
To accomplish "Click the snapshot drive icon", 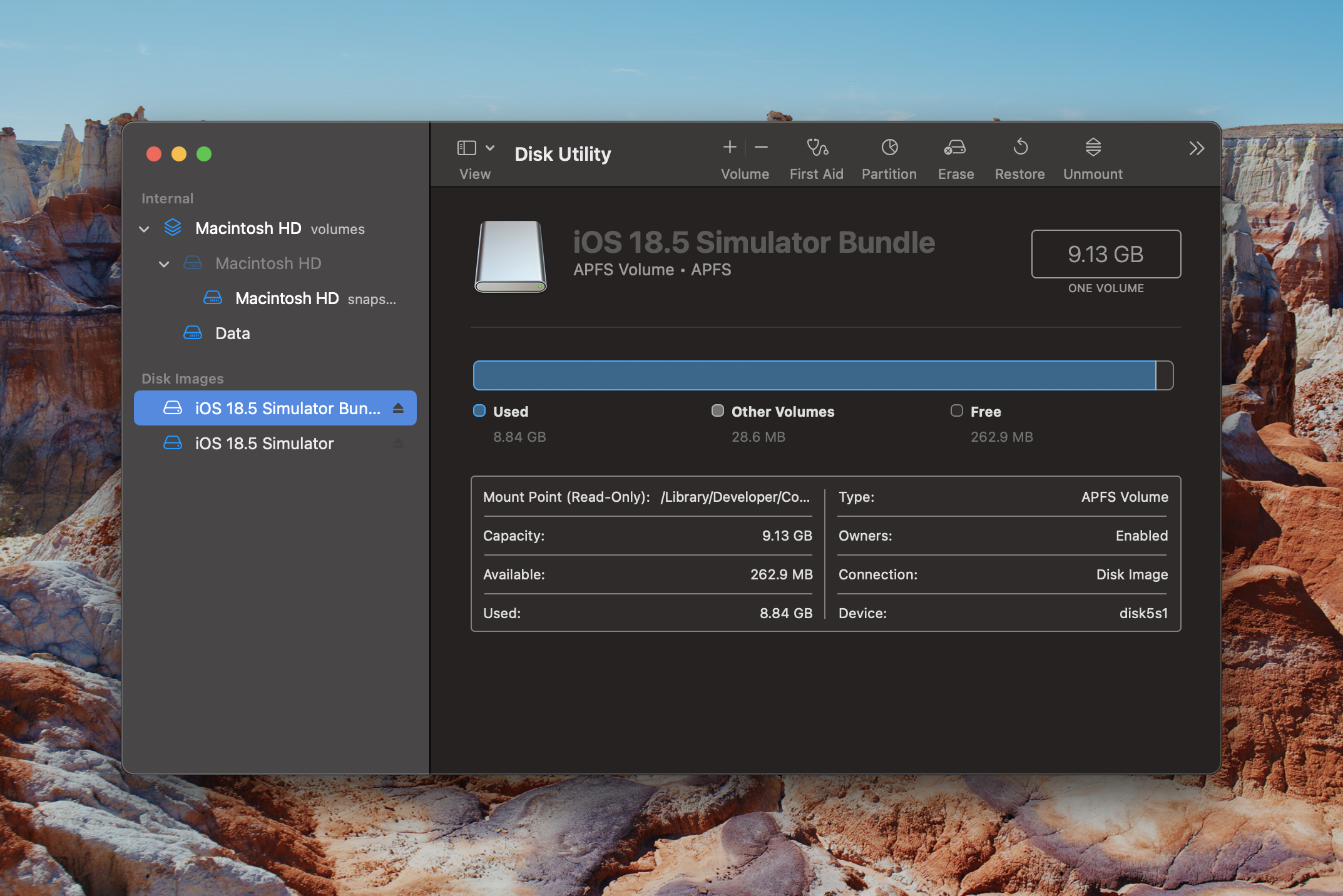I will coord(213,298).
